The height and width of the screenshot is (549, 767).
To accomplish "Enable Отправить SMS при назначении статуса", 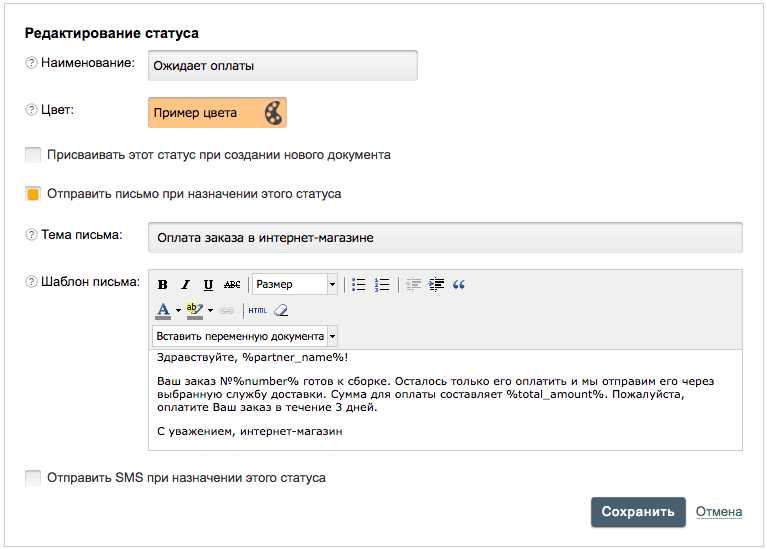I will 34,478.
